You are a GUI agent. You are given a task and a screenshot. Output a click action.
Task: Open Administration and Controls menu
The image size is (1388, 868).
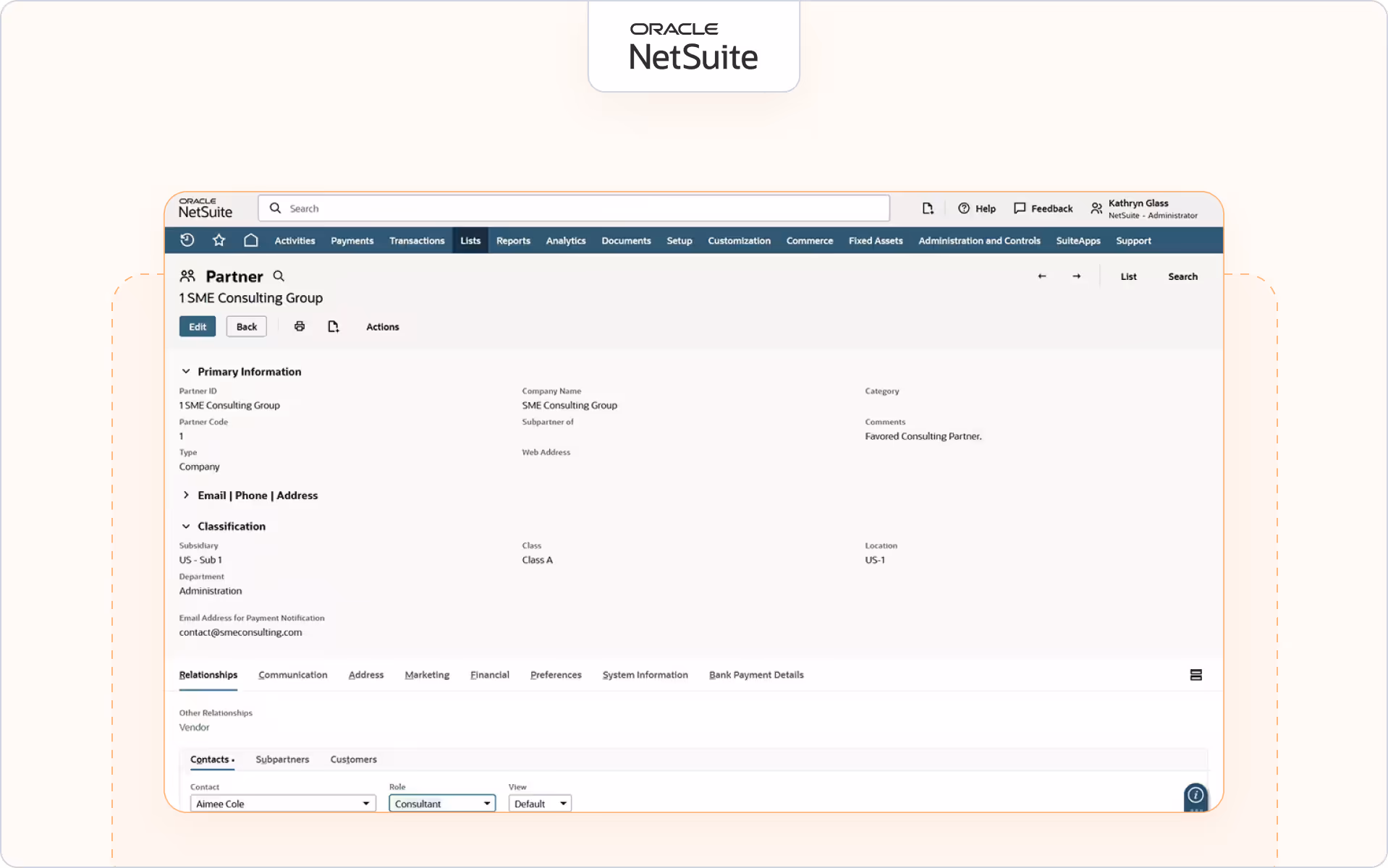[x=979, y=241]
